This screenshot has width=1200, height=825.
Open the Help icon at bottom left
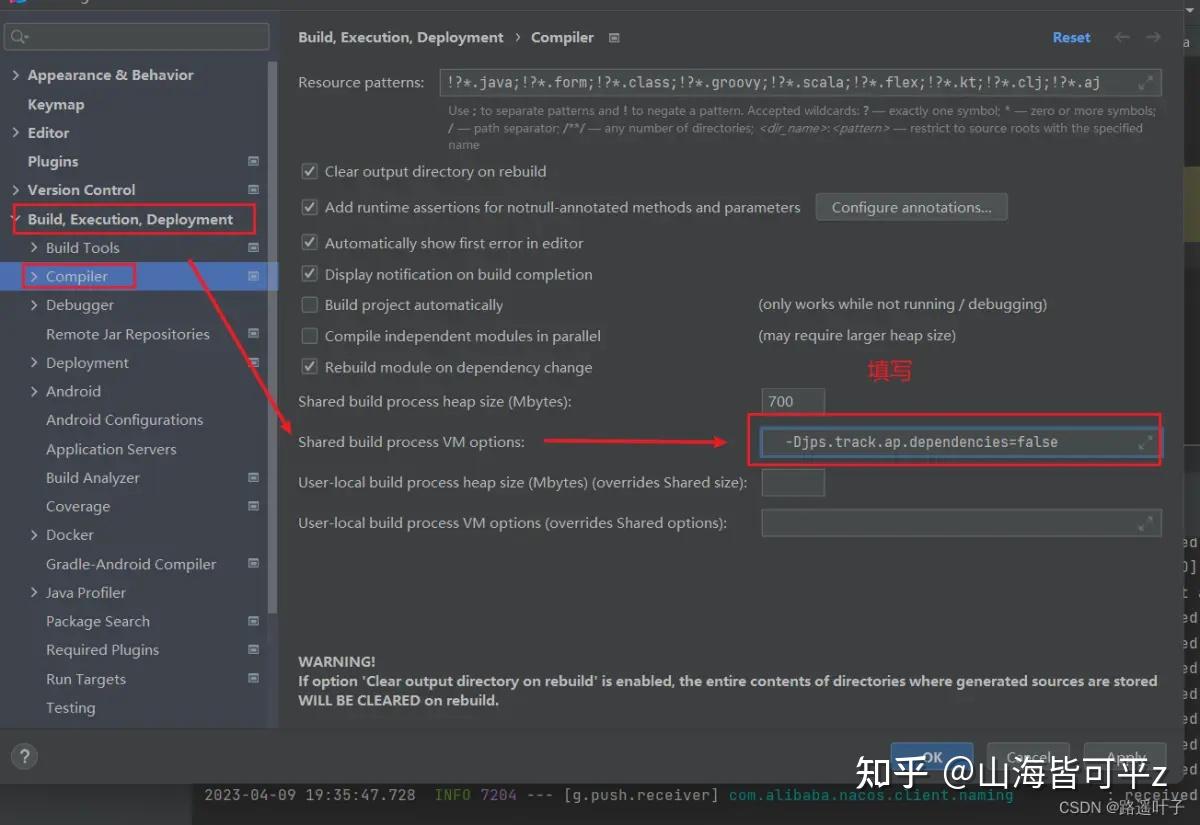(23, 756)
